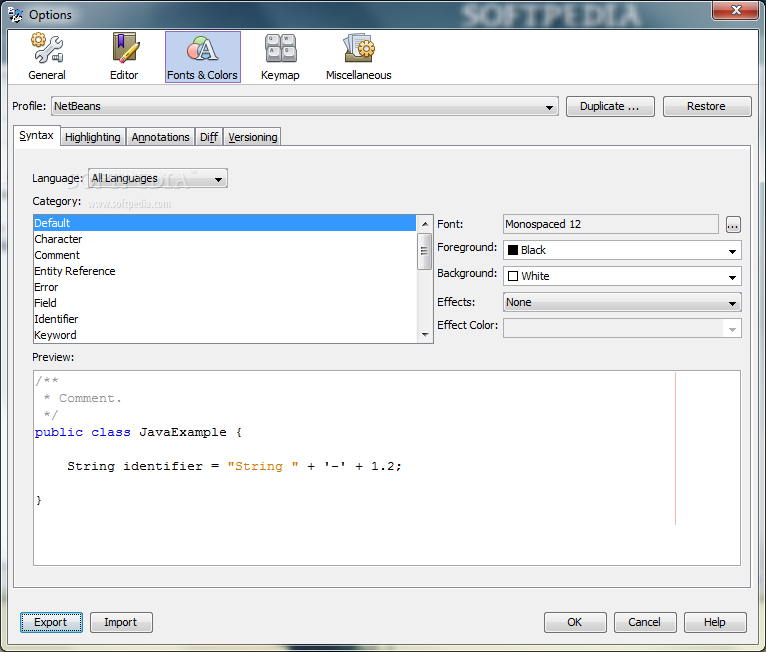Select the Default category row
766x652 pixels.
pos(225,223)
